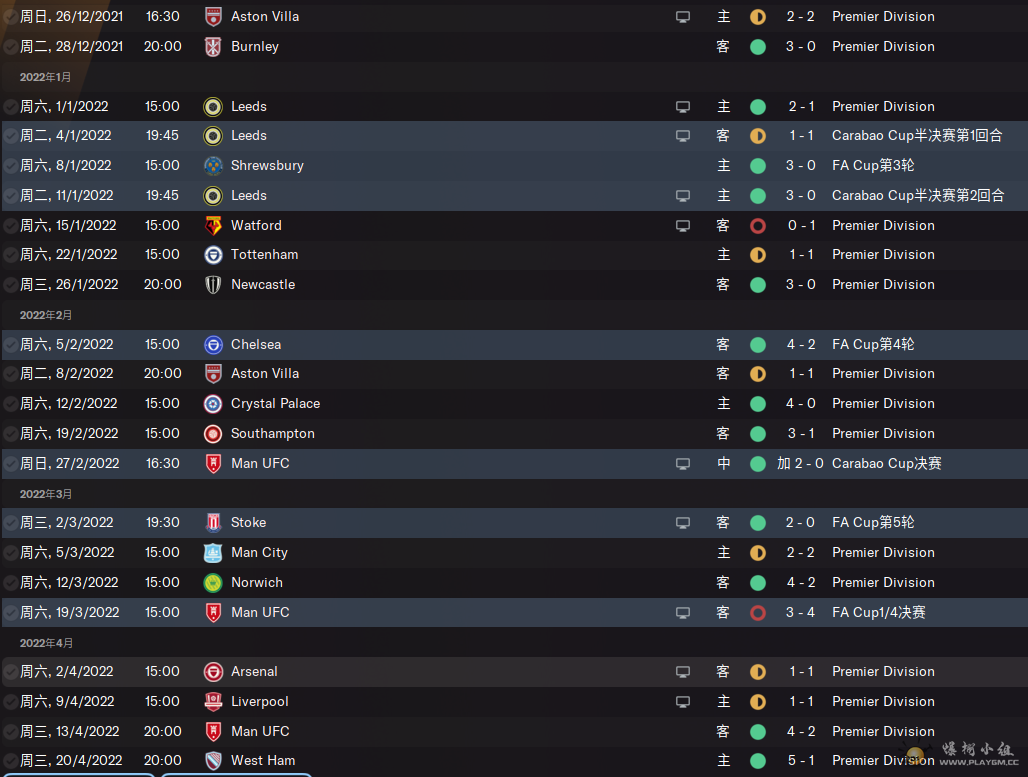The height and width of the screenshot is (777, 1028).
Task: Open the Crystal Palace team link
Action: coord(275,403)
